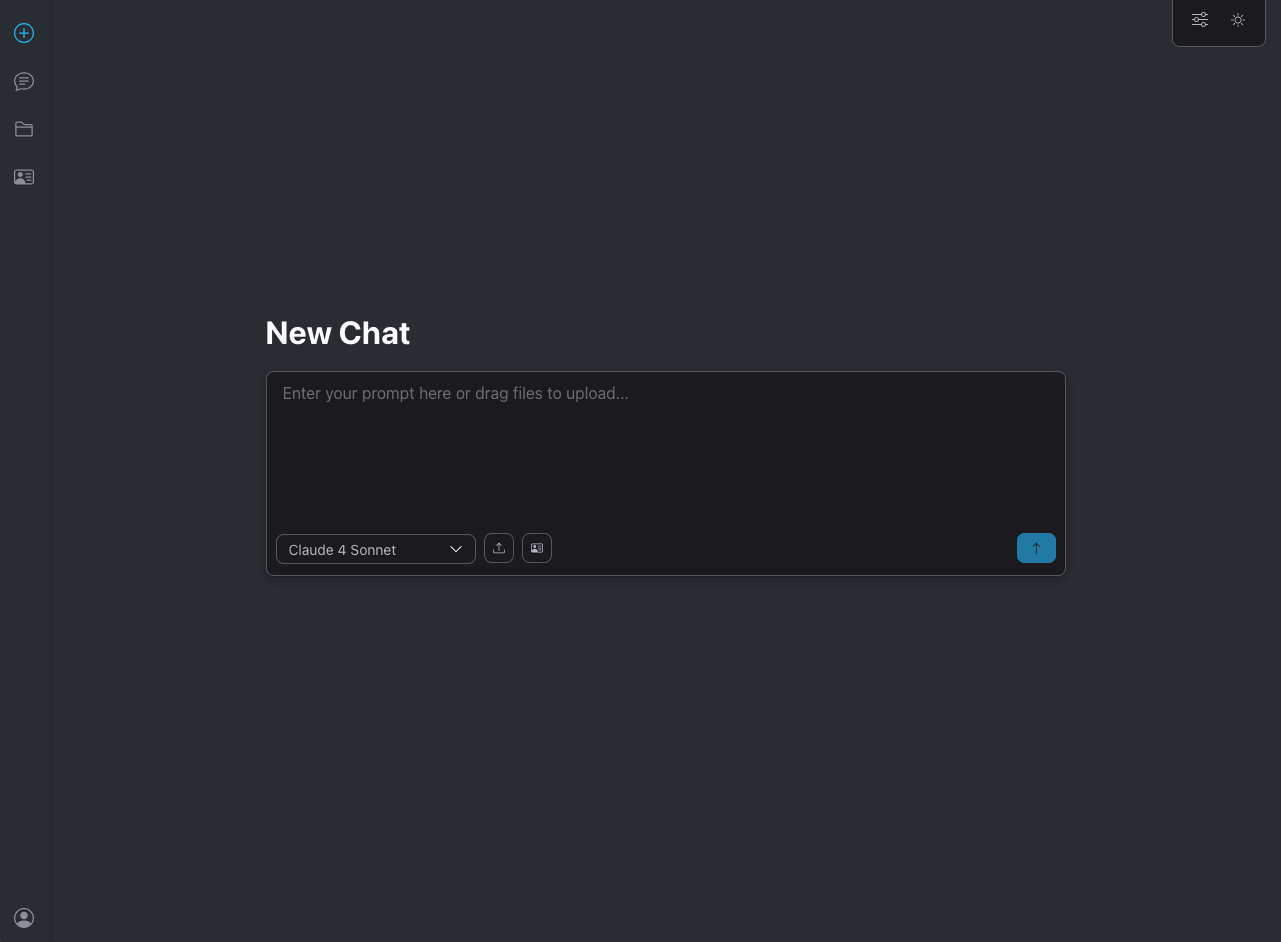Viewport: 1281px width, 942px height.
Task: Open chat history from the speech bubble icon
Action: pyautogui.click(x=24, y=81)
